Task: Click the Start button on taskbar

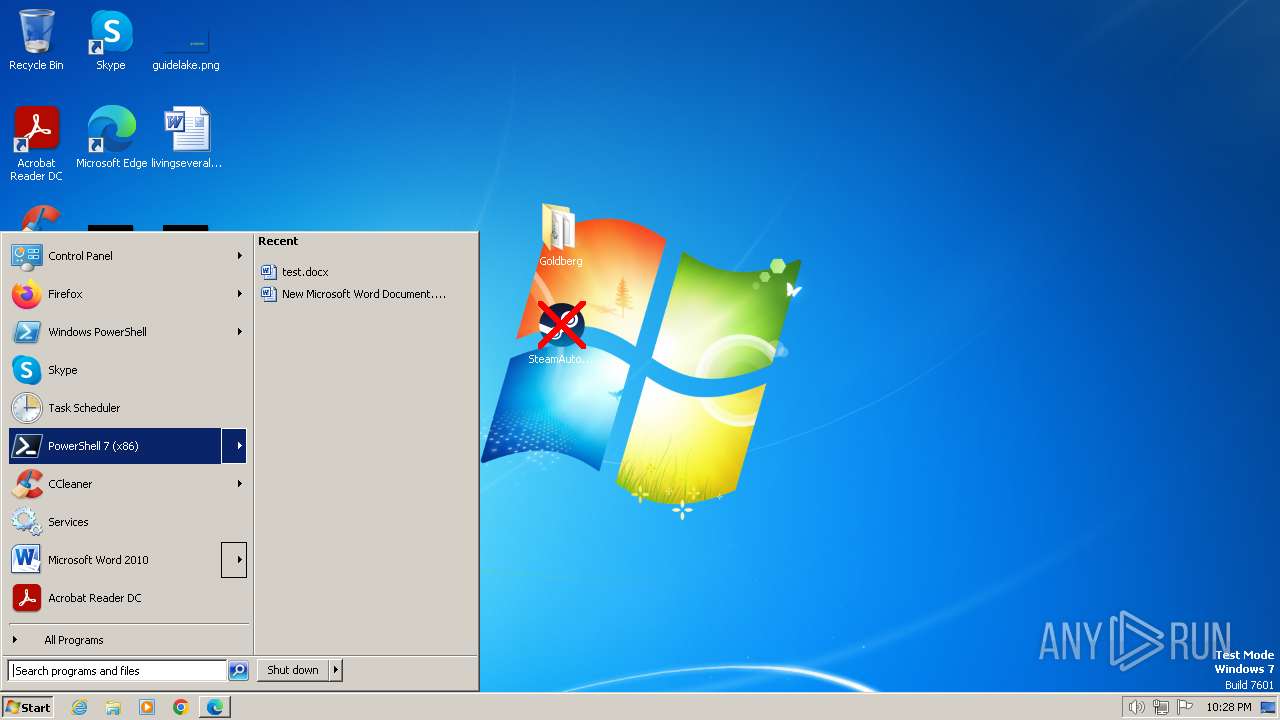Action: click(28, 707)
